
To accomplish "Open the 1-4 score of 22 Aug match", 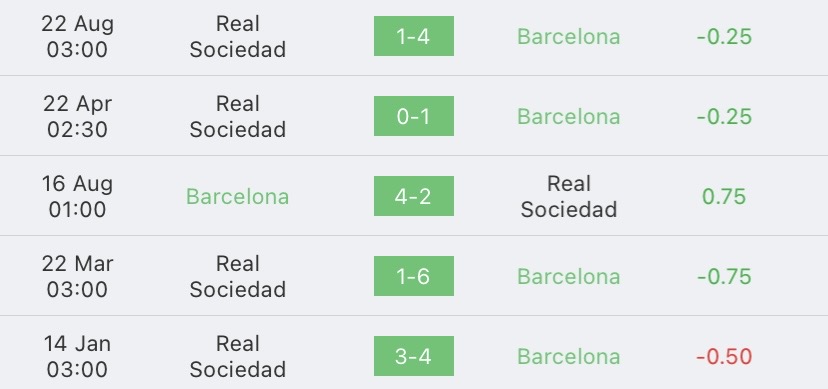I will [x=413, y=36].
